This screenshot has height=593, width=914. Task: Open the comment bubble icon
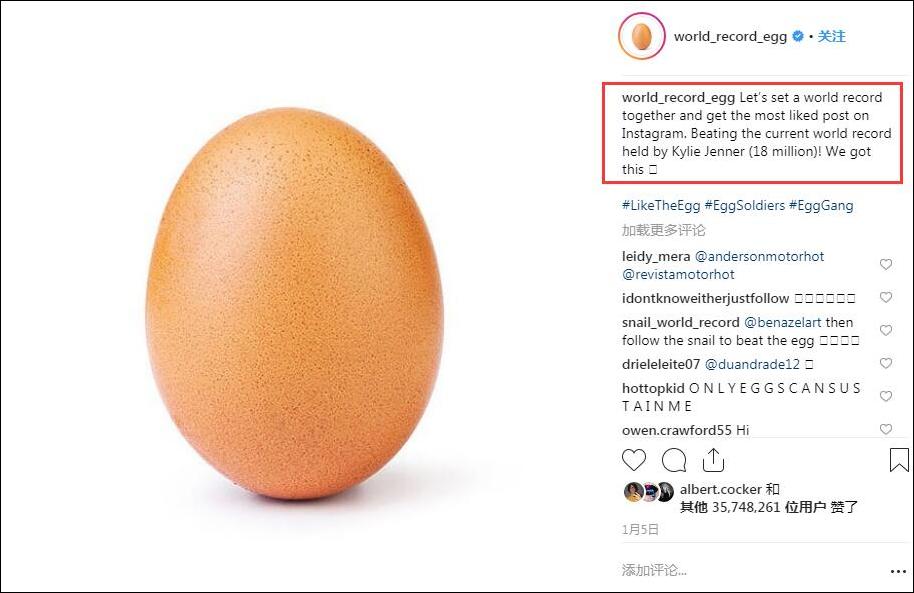click(x=674, y=460)
